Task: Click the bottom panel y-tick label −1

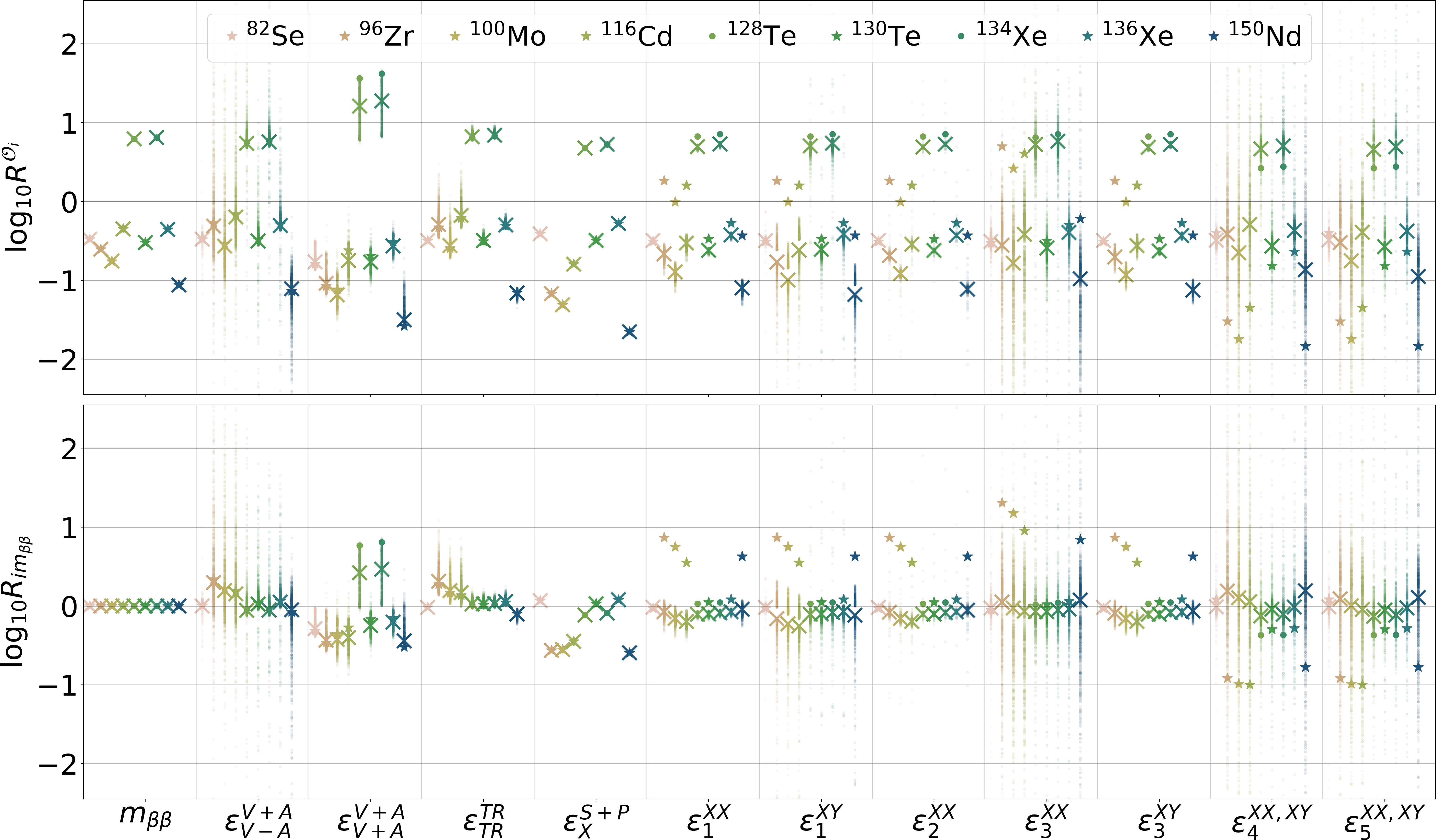Action: (57, 686)
